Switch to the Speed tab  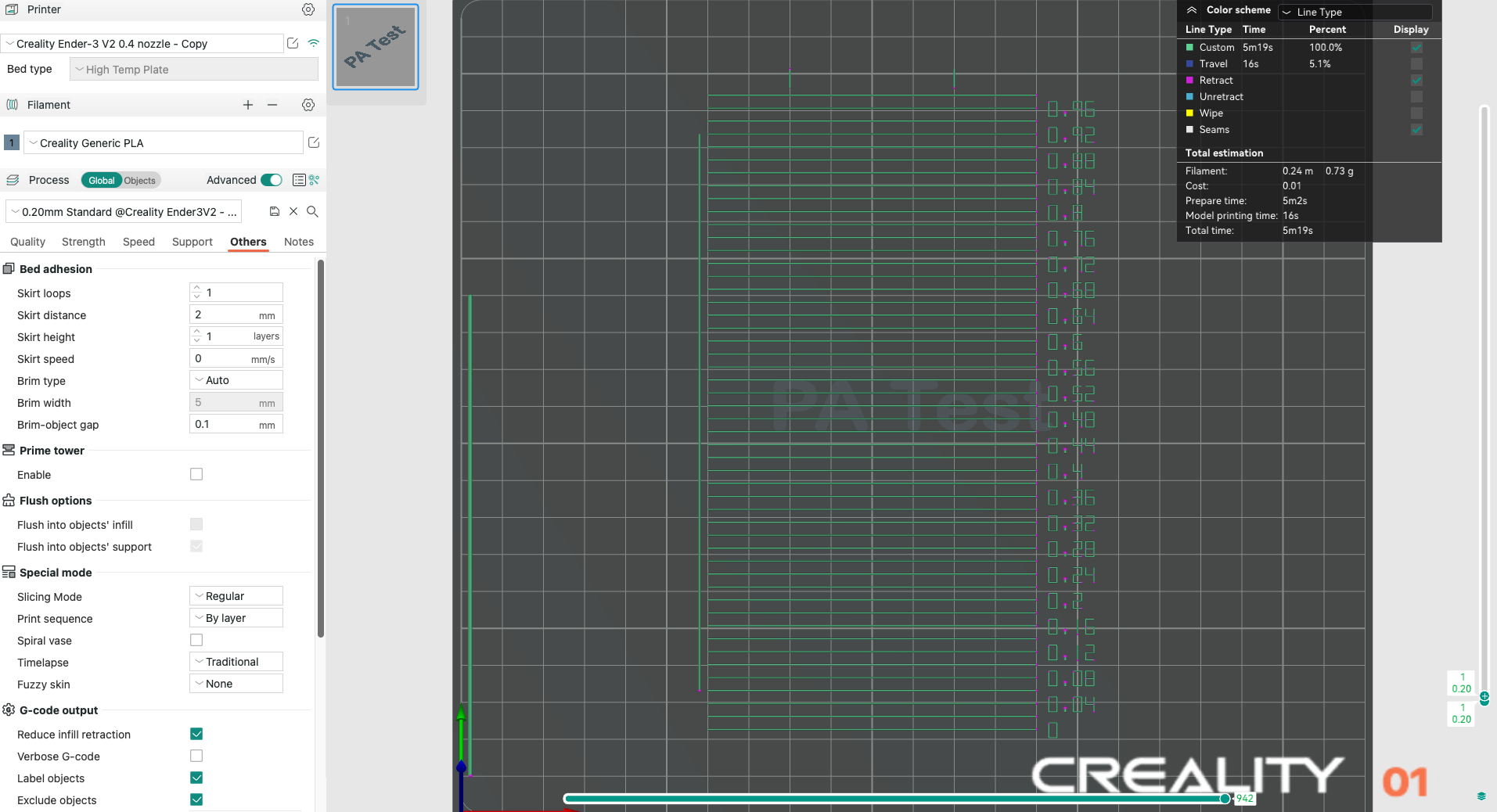point(139,242)
